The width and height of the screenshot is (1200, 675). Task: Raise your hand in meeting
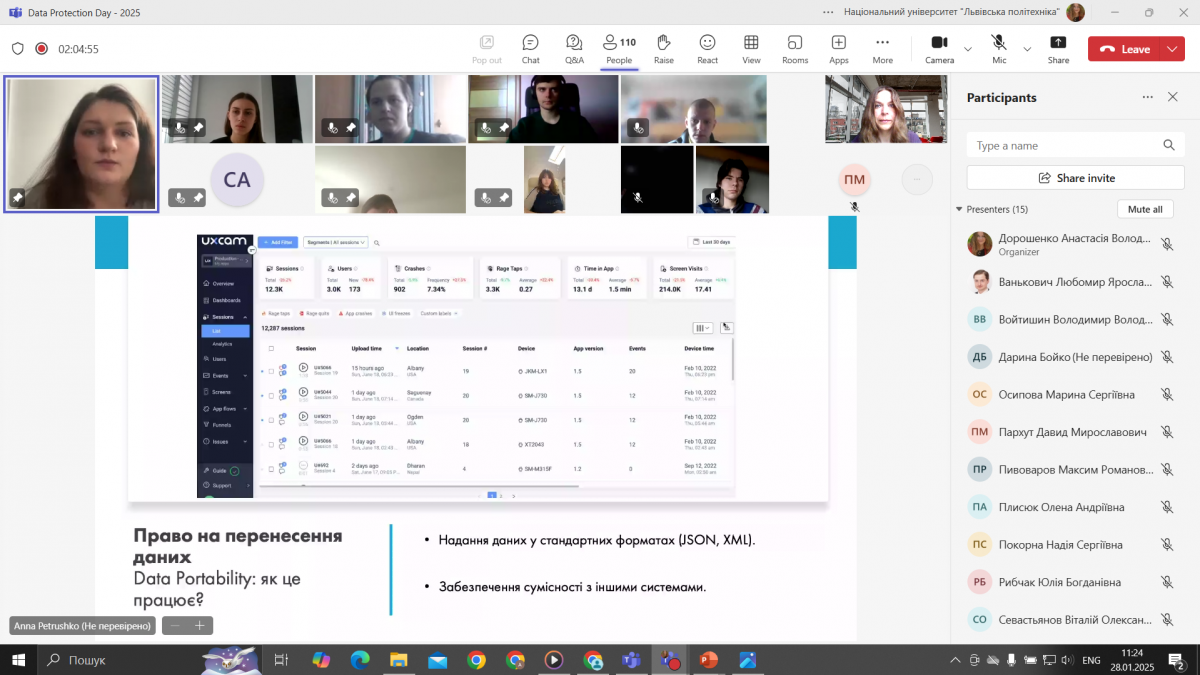663,48
